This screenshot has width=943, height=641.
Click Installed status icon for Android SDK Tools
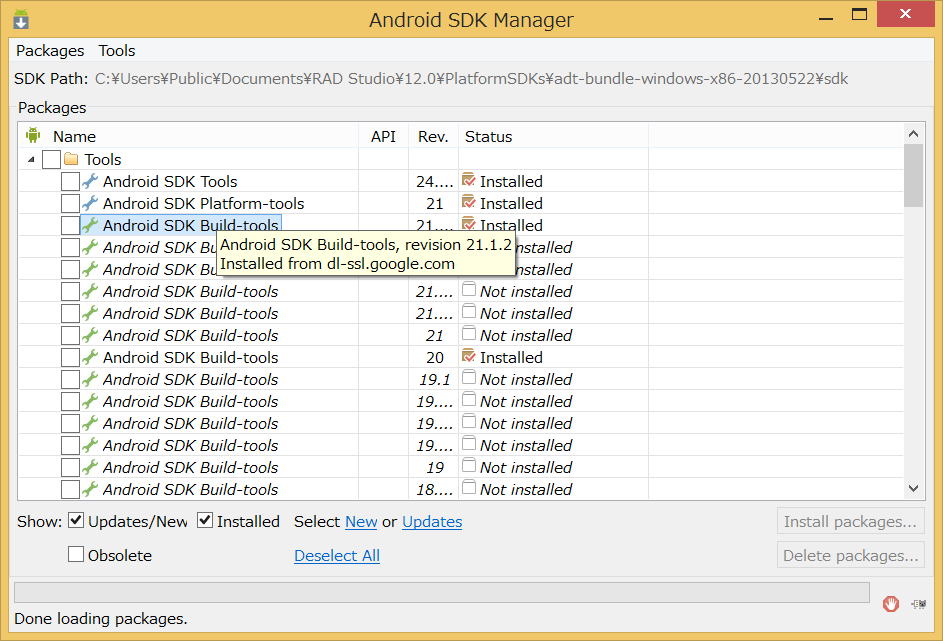(x=469, y=180)
